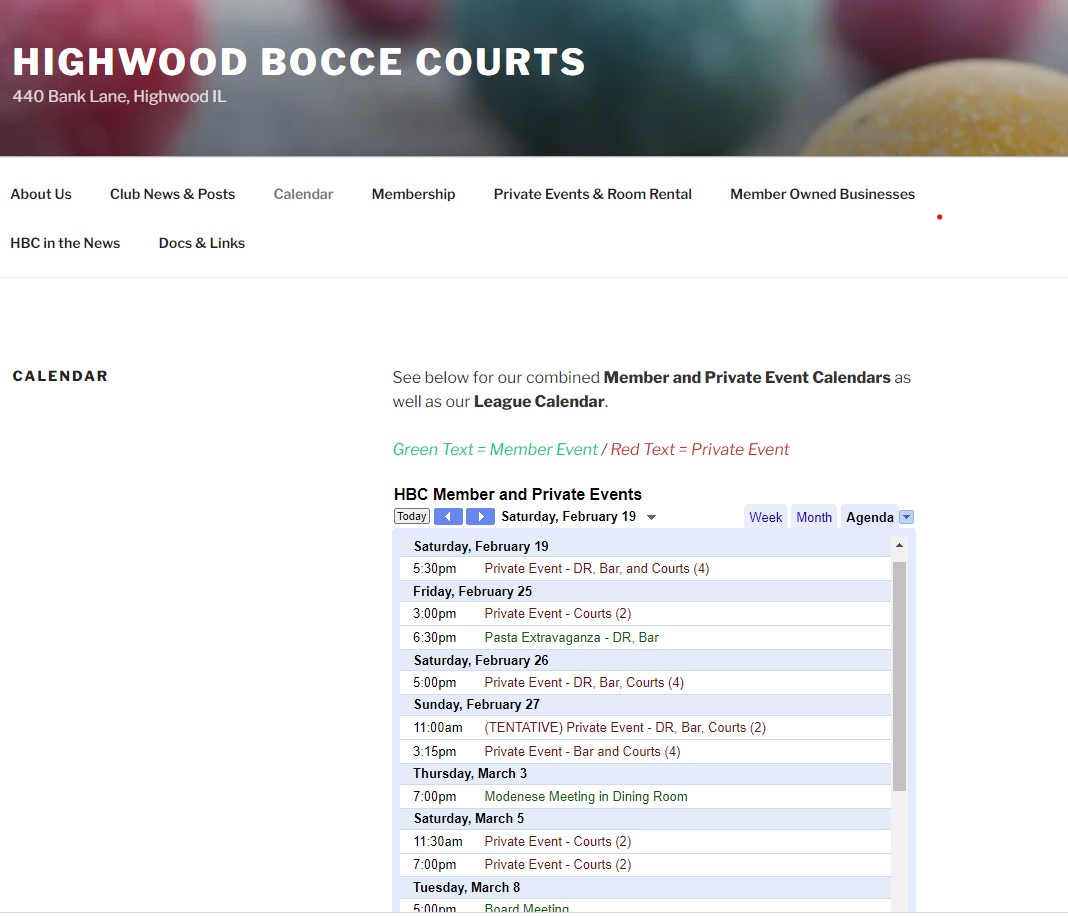This screenshot has height=917, width=1068.
Task: Open HBC in the News
Action: tap(65, 243)
